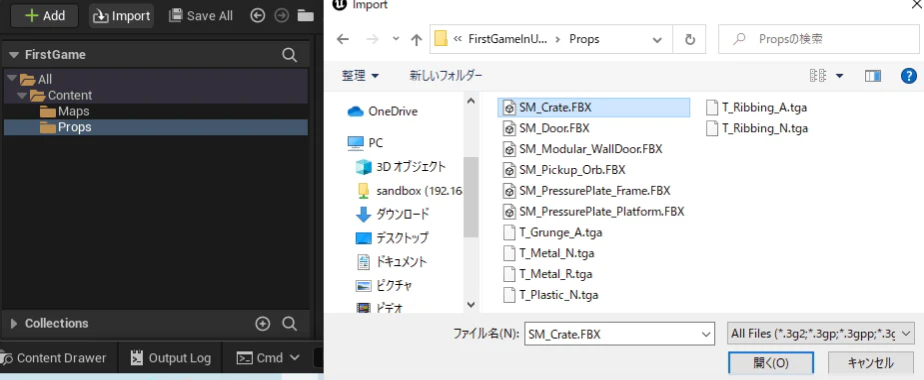Click forward arrow in Import dialog
Image resolution: width=924 pixels, height=380 pixels.
coord(372,39)
